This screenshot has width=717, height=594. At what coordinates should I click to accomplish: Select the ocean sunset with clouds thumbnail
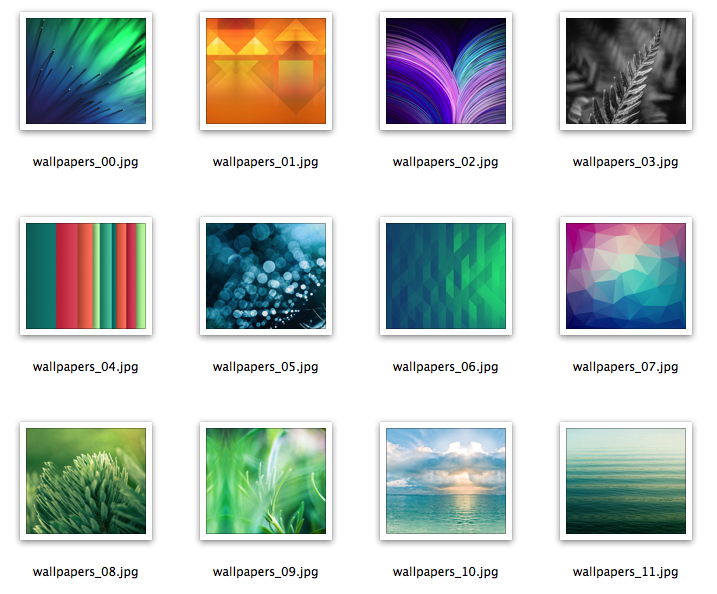coord(446,481)
